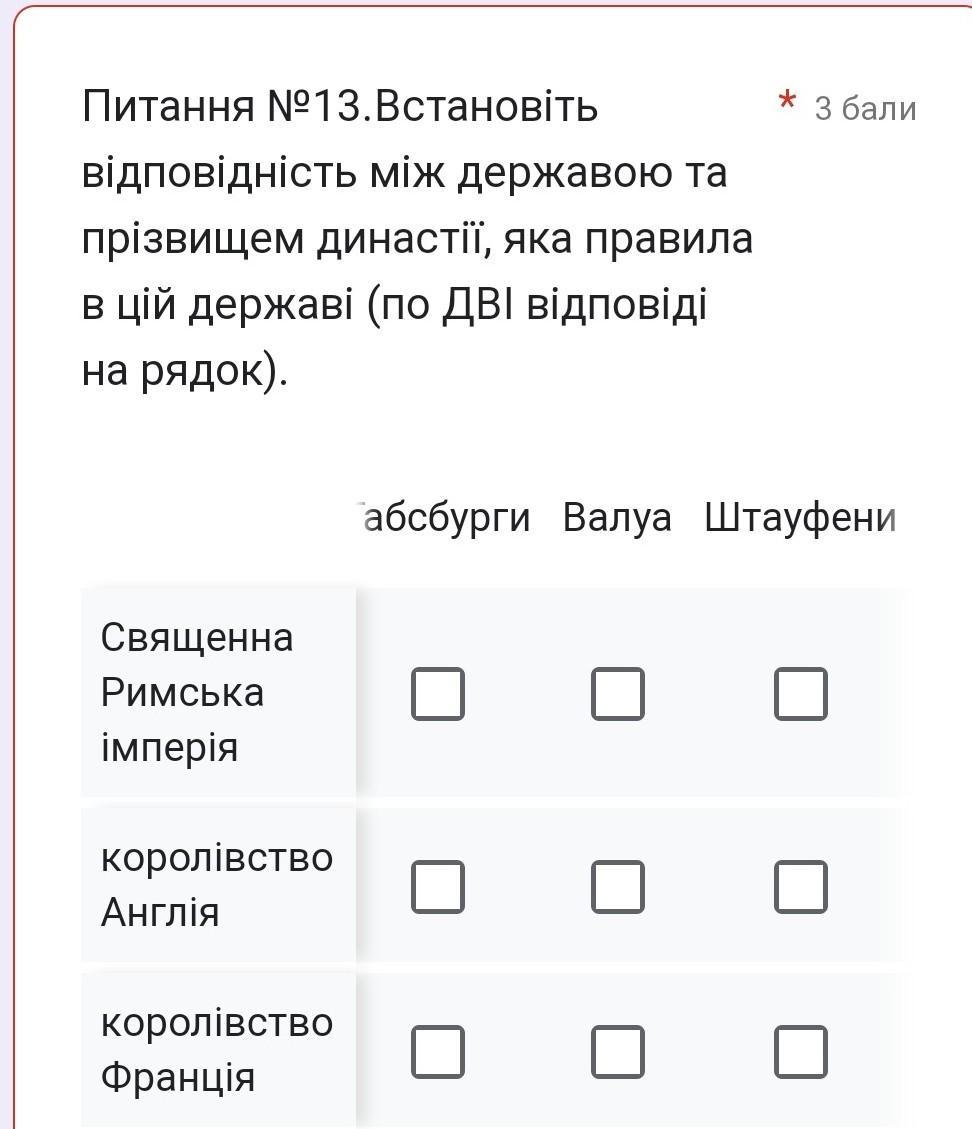Image resolution: width=972 pixels, height=1129 pixels.
Task: Click the red required asterisk
Action: (x=787, y=102)
